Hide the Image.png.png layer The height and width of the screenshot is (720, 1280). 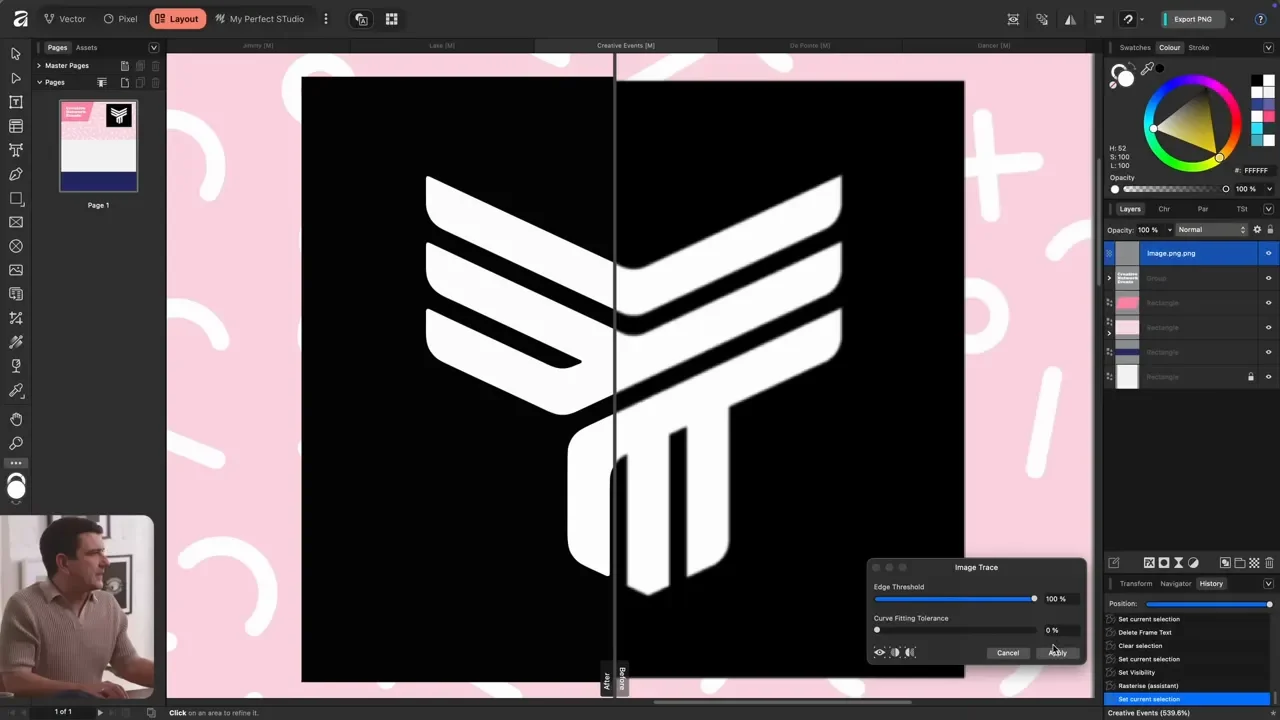[x=1268, y=253]
